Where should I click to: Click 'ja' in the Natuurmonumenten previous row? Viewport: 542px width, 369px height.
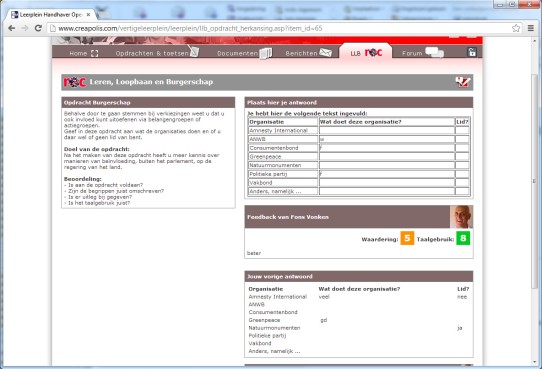tap(459, 328)
